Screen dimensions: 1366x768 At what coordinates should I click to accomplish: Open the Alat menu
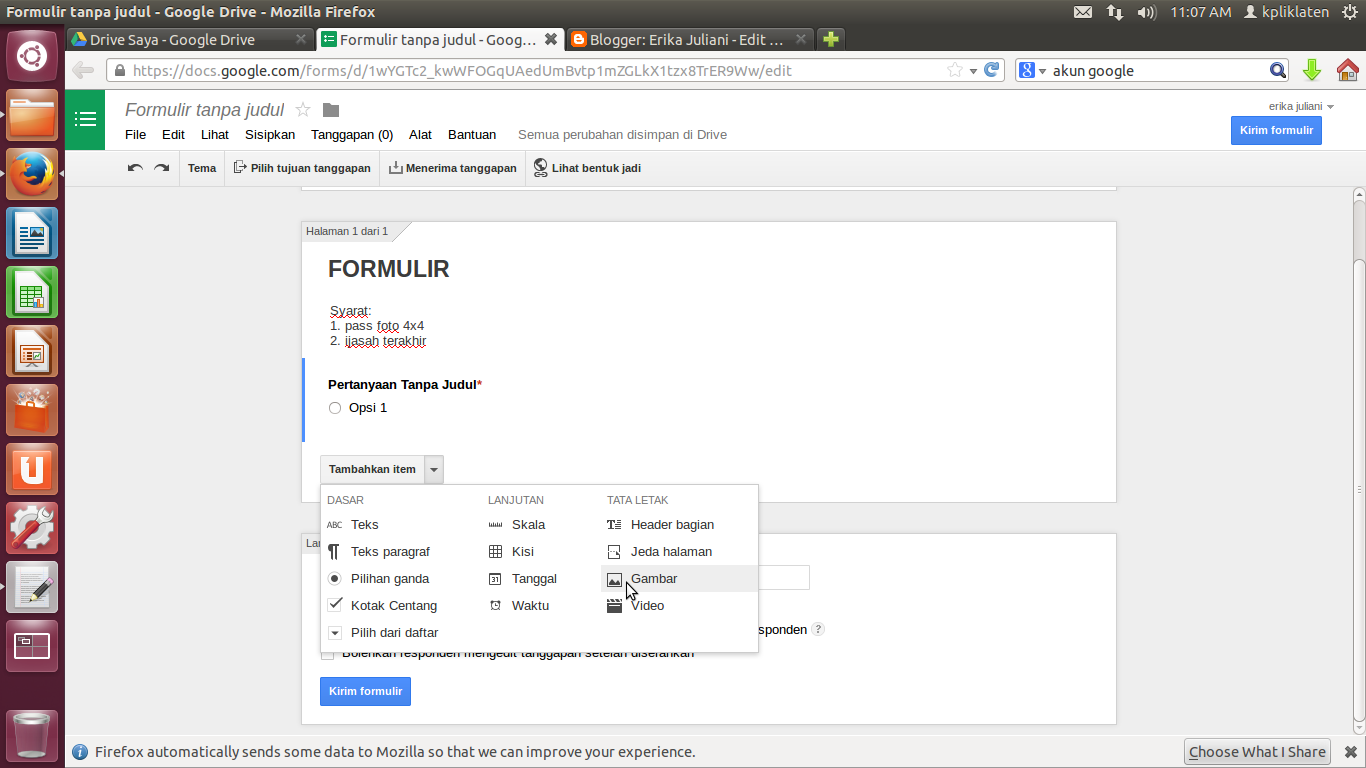point(420,134)
